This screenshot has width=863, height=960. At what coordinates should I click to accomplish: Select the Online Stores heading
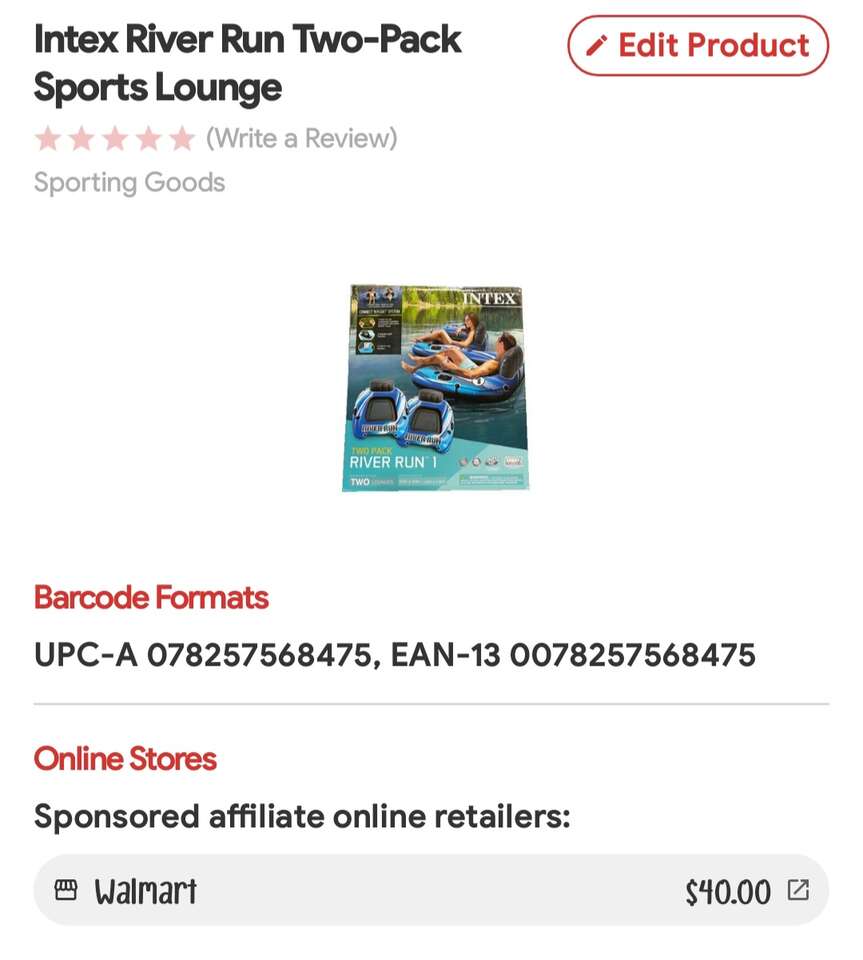point(125,759)
